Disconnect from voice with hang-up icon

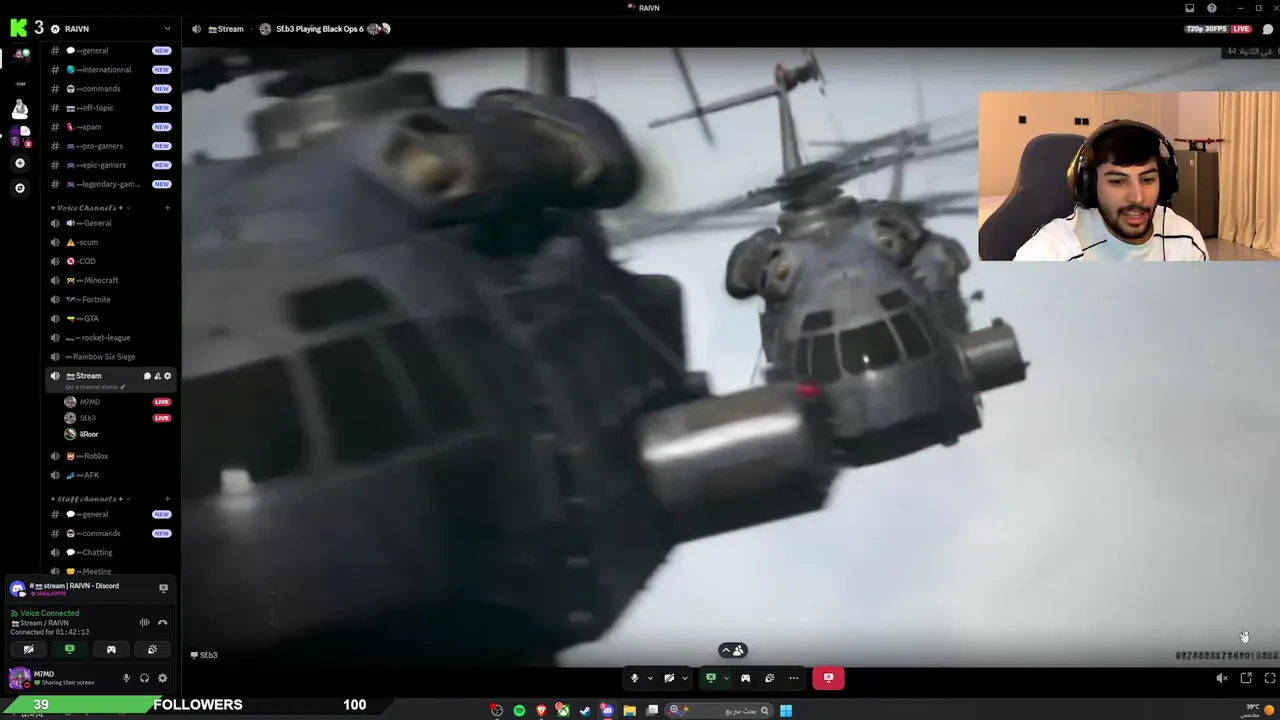162,622
